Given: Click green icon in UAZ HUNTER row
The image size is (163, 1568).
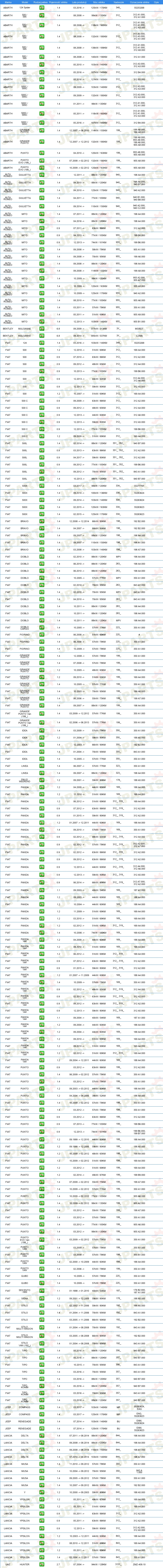Looking at the screenshot, I should click(42, 1564).
